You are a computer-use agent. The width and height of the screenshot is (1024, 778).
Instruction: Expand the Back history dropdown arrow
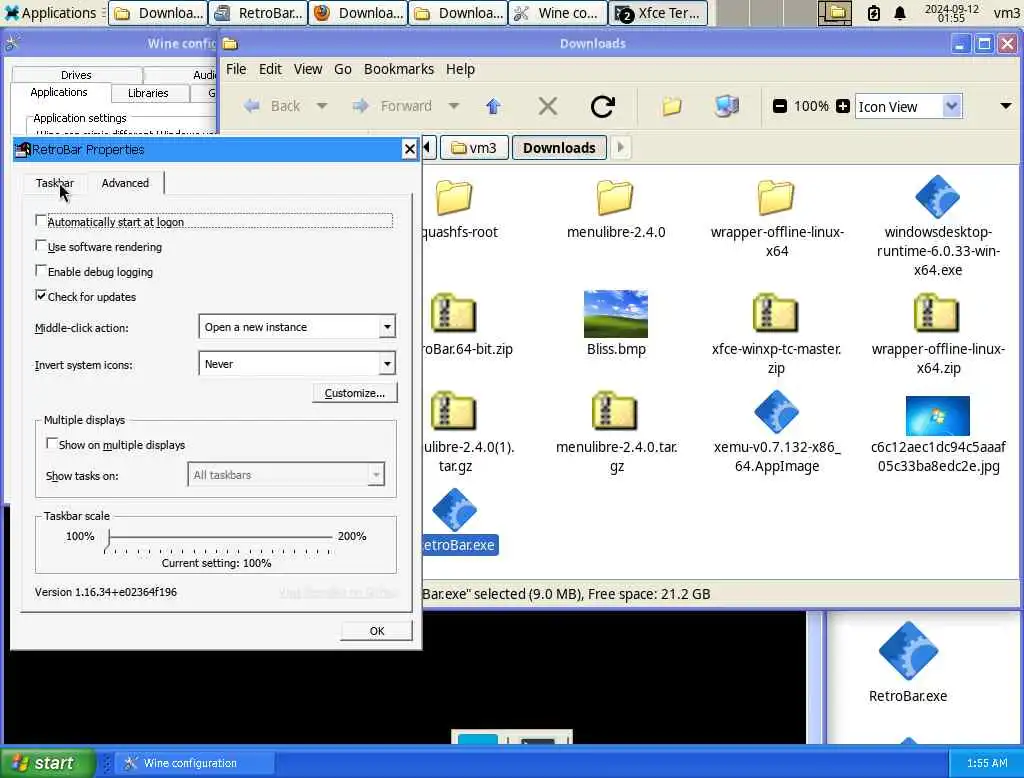point(322,106)
